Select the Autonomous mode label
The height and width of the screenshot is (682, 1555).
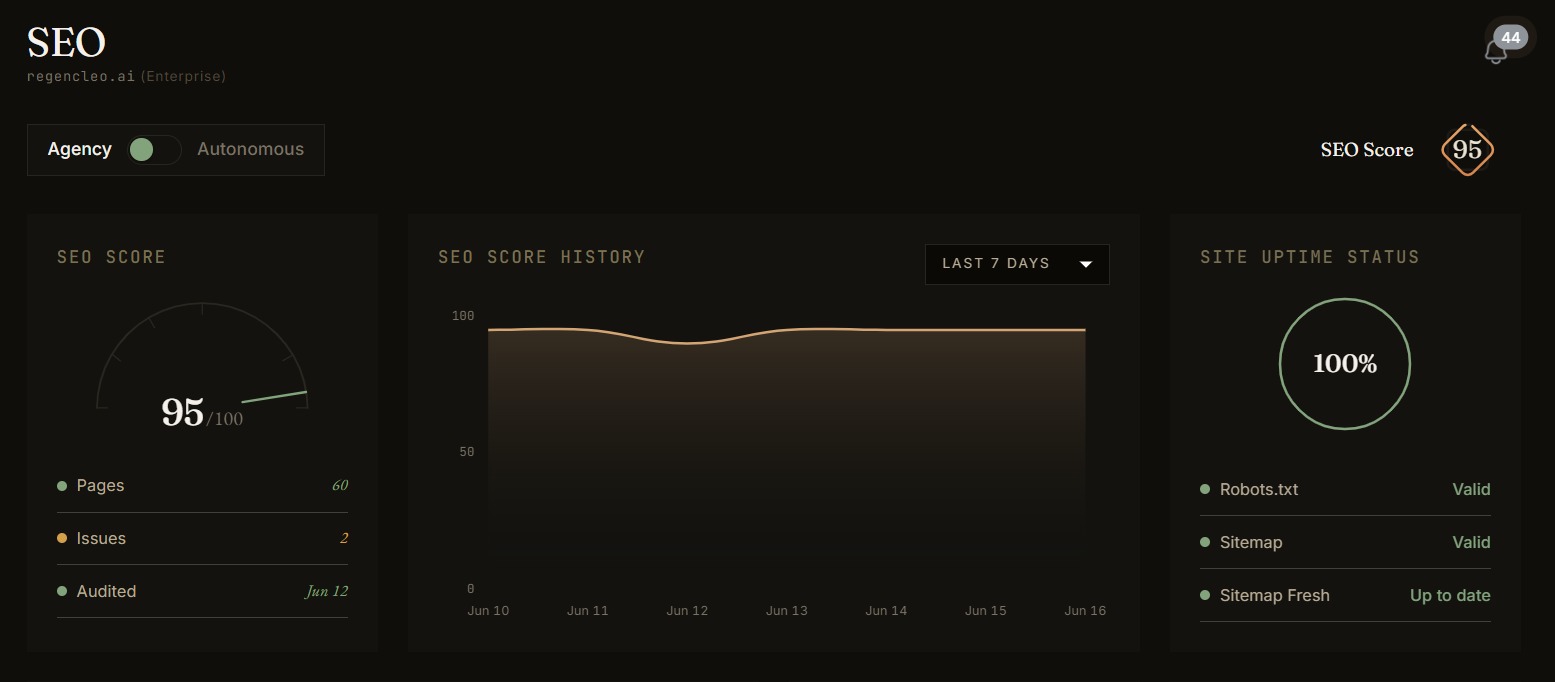250,149
